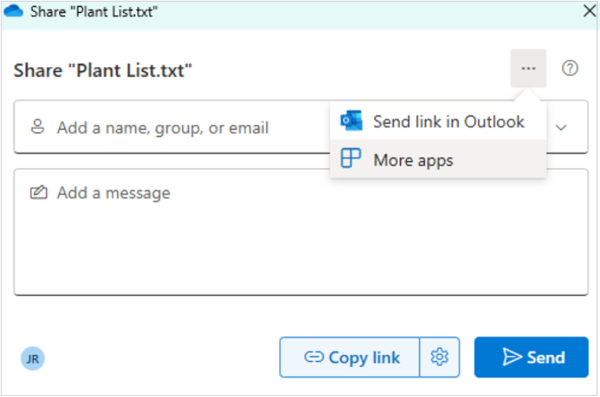Copy link to the file
600x397 pixels.
[x=350, y=358]
